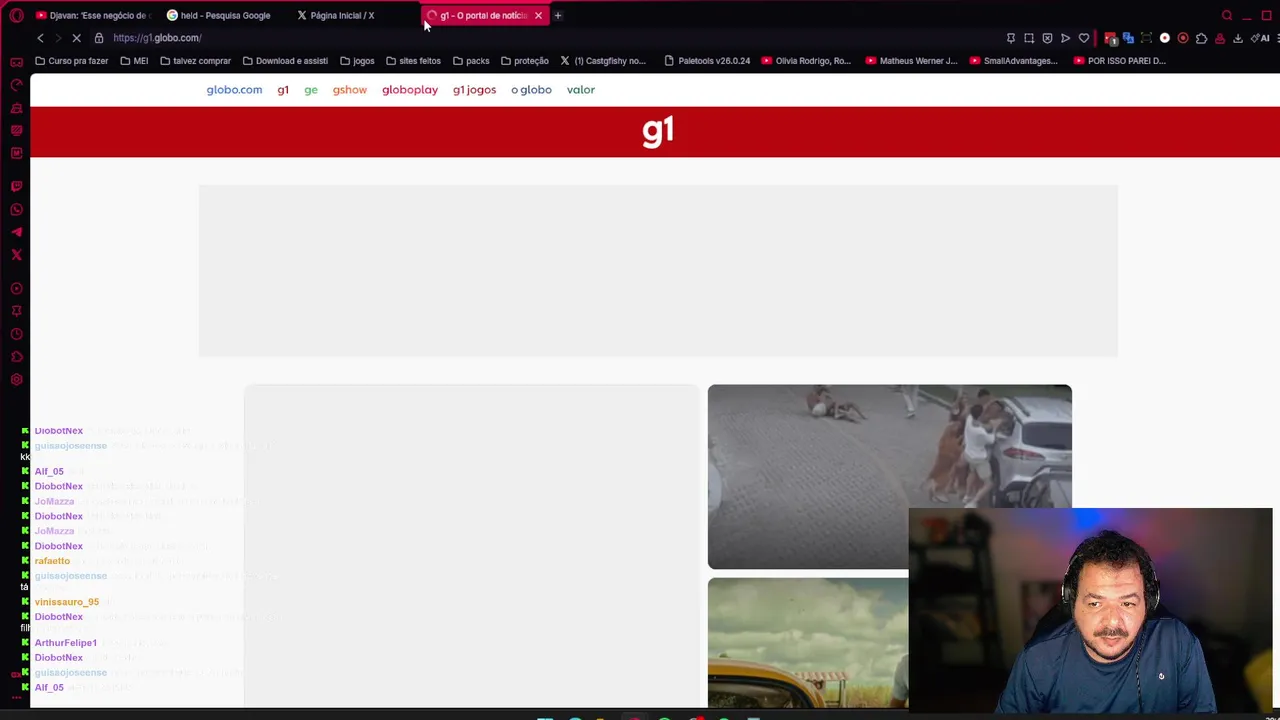
Task: Click the pin icon in address bar
Action: tap(1011, 38)
